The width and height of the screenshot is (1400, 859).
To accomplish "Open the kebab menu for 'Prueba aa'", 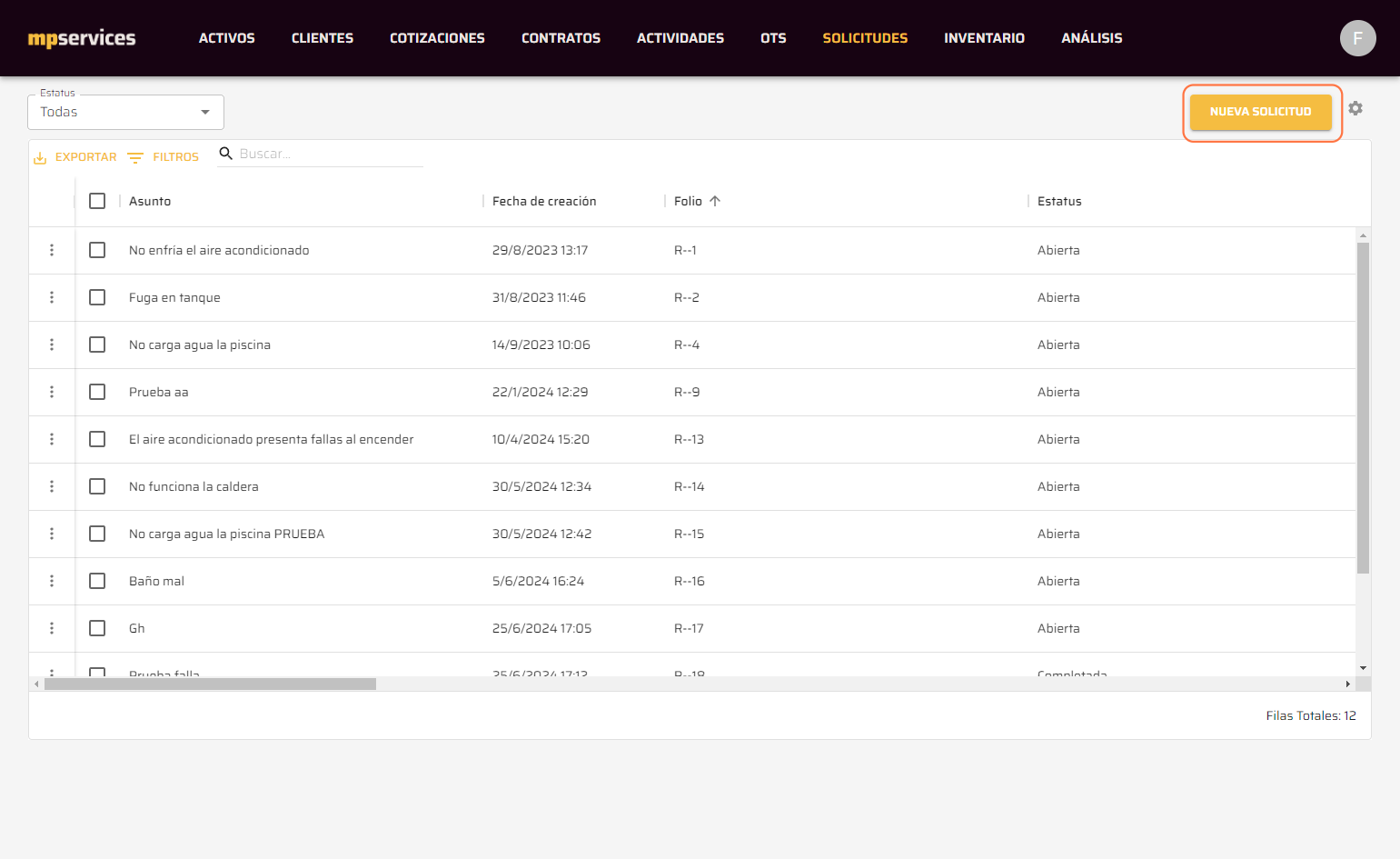I will (x=52, y=392).
